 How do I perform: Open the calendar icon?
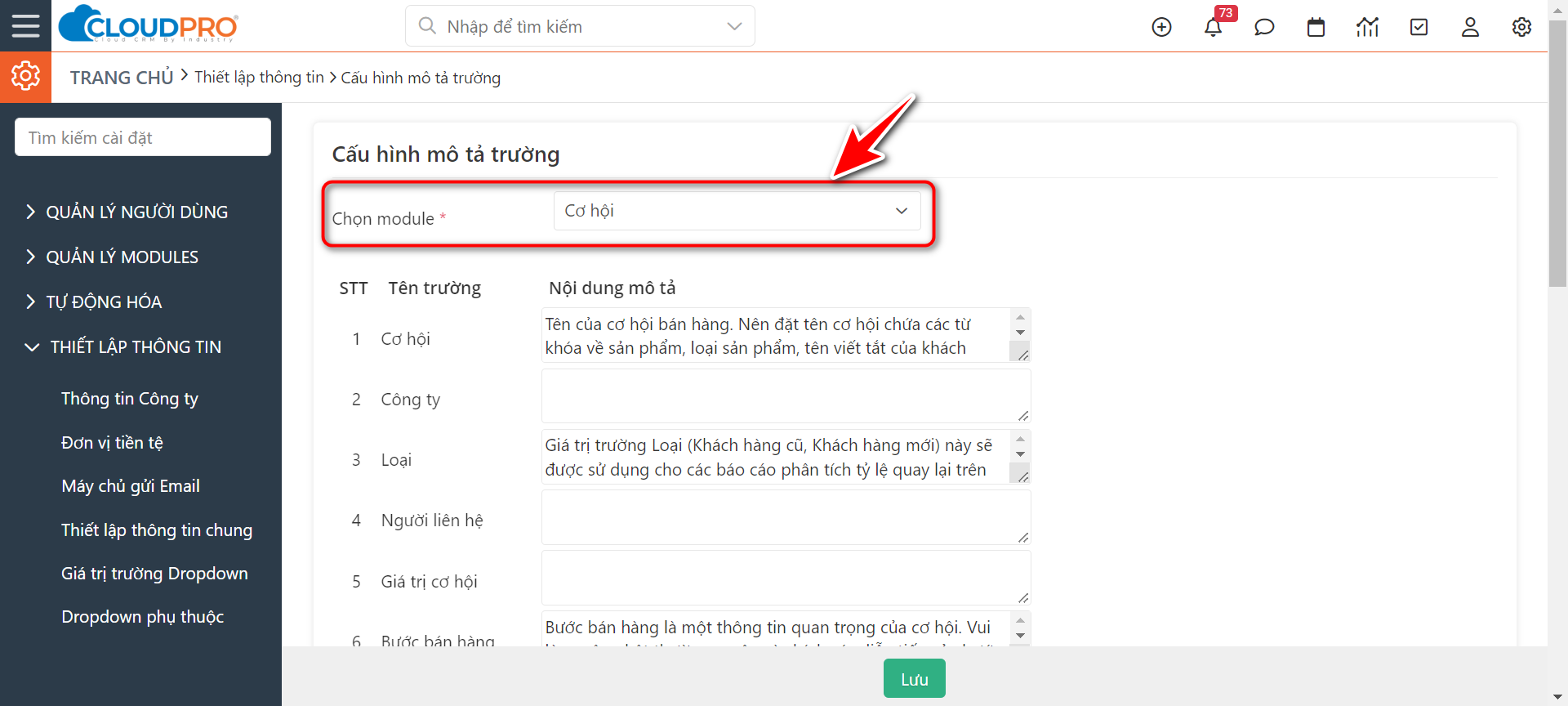coord(1316,27)
